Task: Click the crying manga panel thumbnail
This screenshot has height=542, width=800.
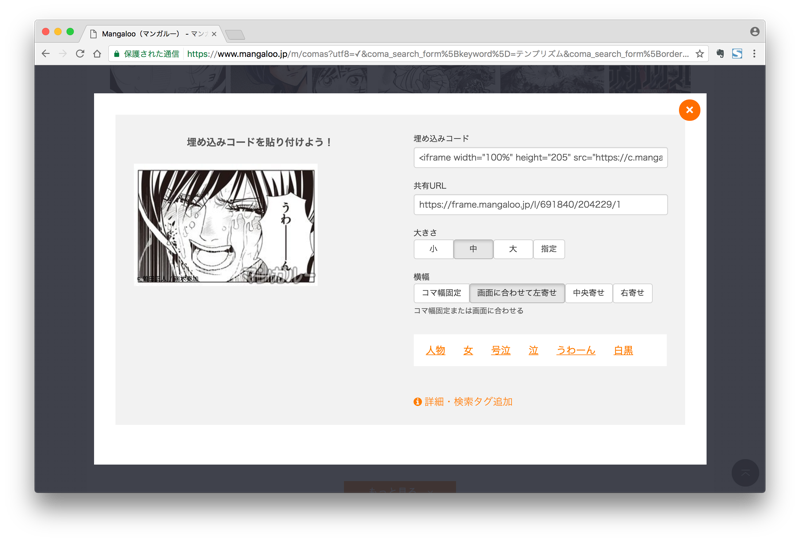Action: pyautogui.click(x=226, y=226)
